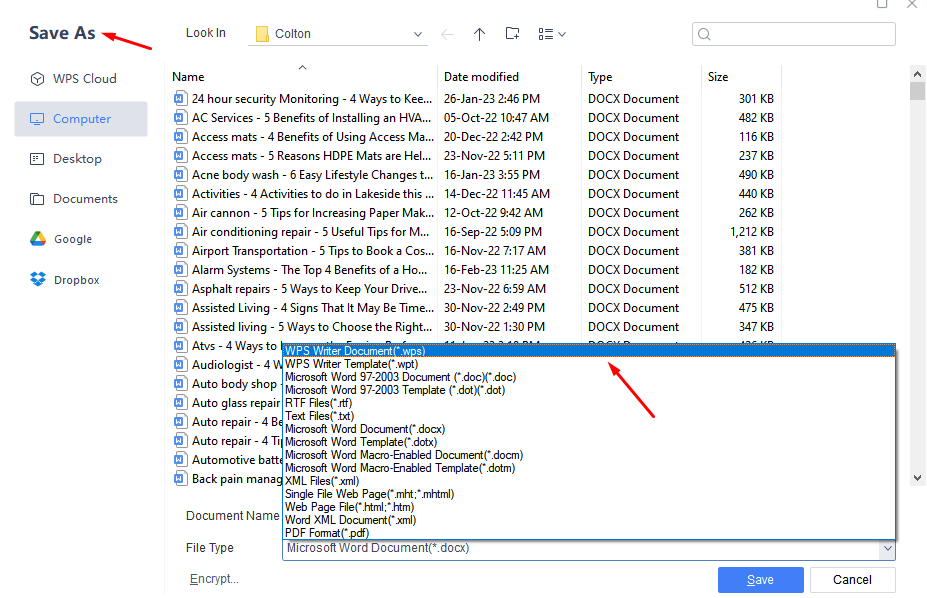Choose Word Macro-Enabled Document (*.docm)
Viewport: 927px width, 598px height.
(x=589, y=455)
